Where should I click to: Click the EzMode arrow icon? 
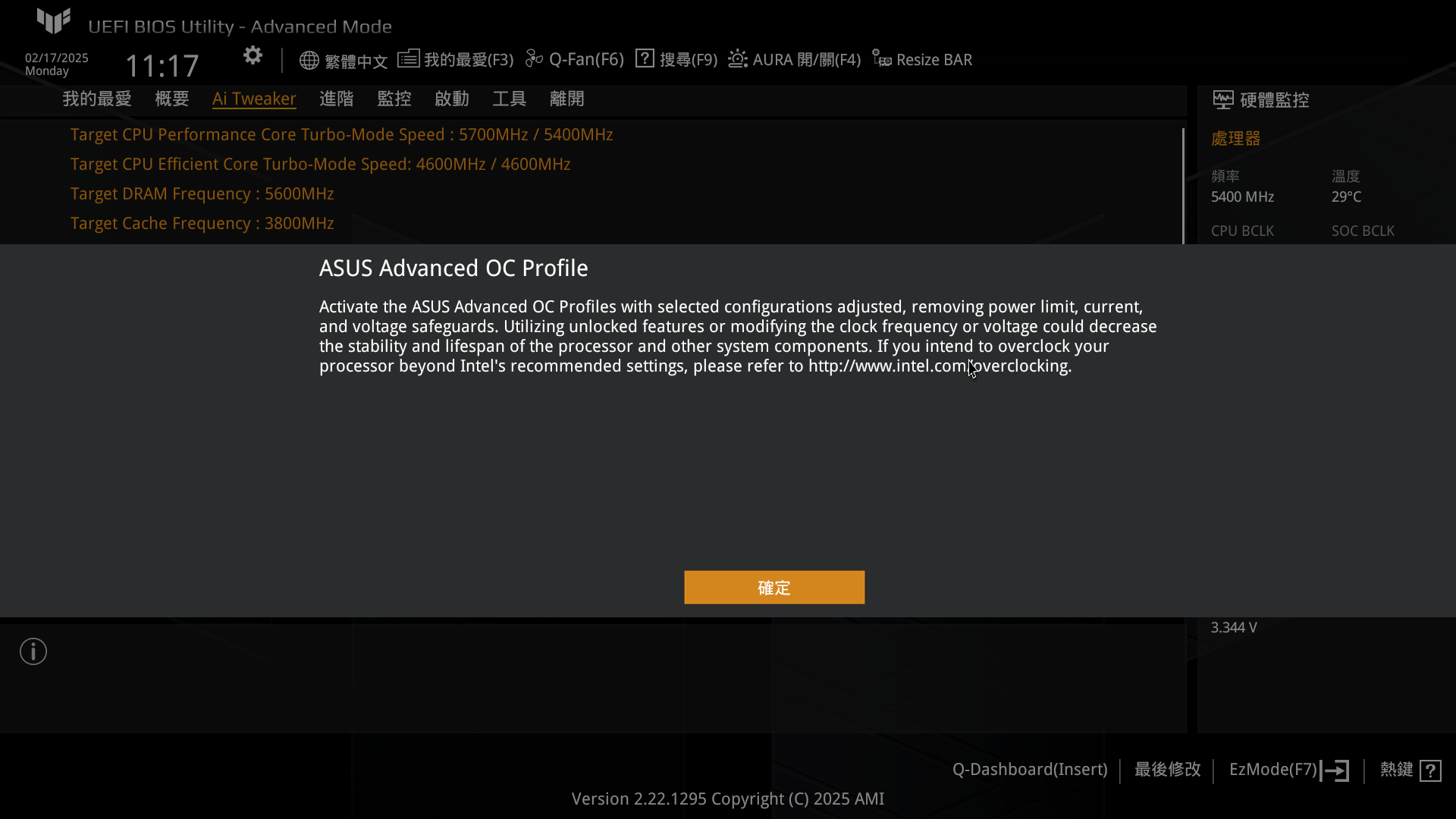point(1335,770)
